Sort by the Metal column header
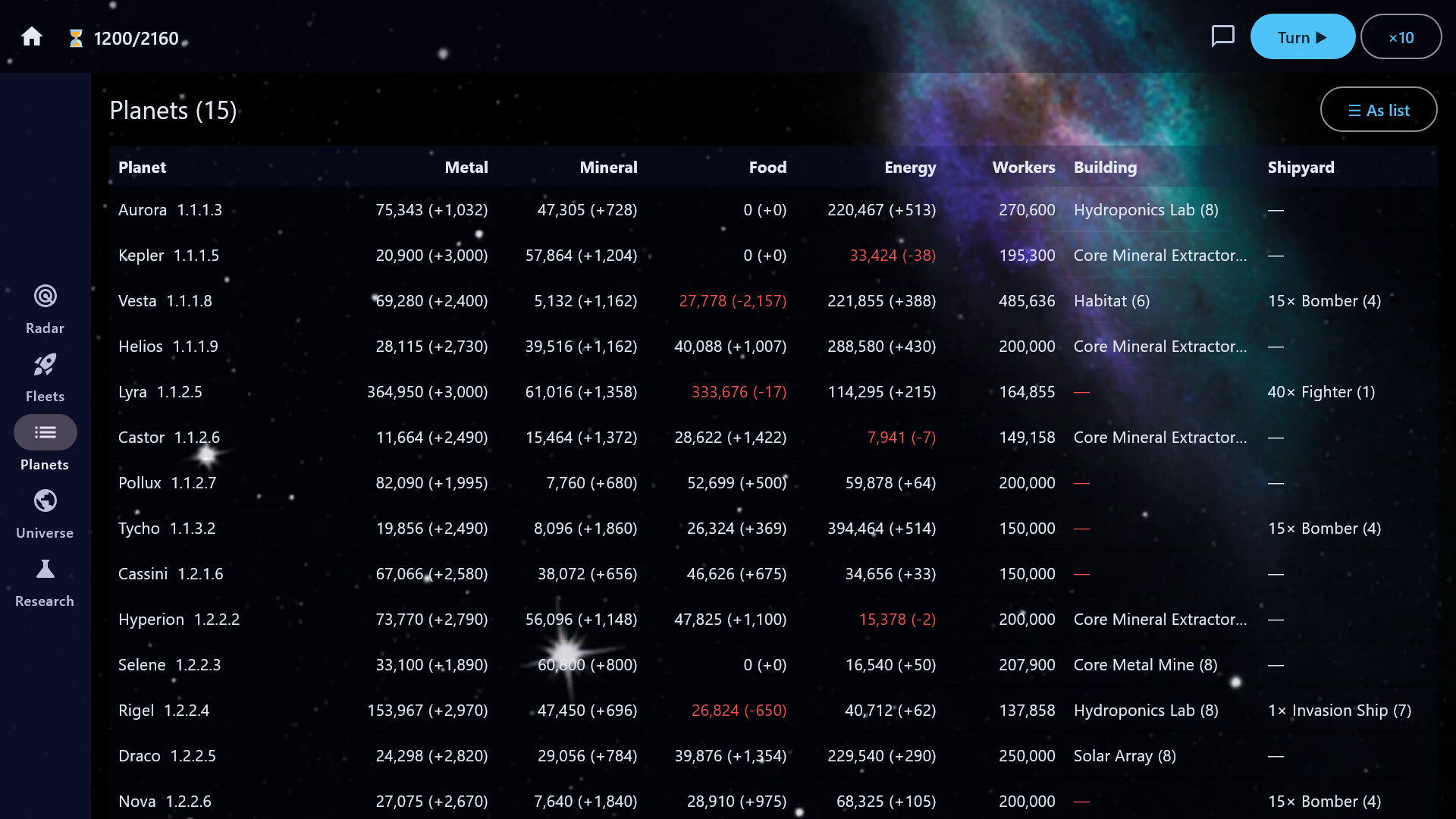 coord(466,167)
